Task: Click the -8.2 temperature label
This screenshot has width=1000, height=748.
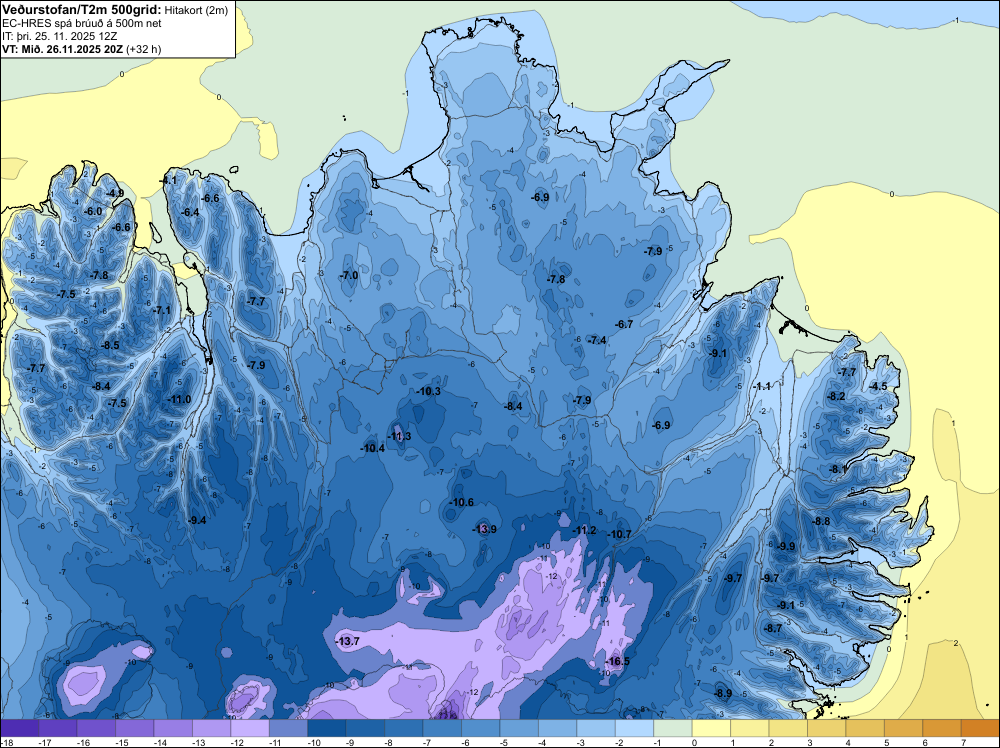Action: click(836, 396)
